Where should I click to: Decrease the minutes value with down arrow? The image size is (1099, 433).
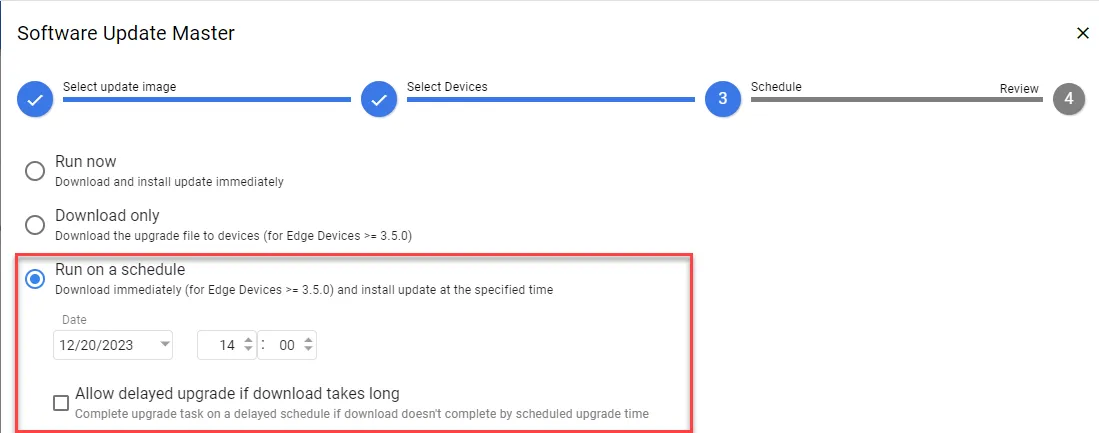[x=308, y=349]
